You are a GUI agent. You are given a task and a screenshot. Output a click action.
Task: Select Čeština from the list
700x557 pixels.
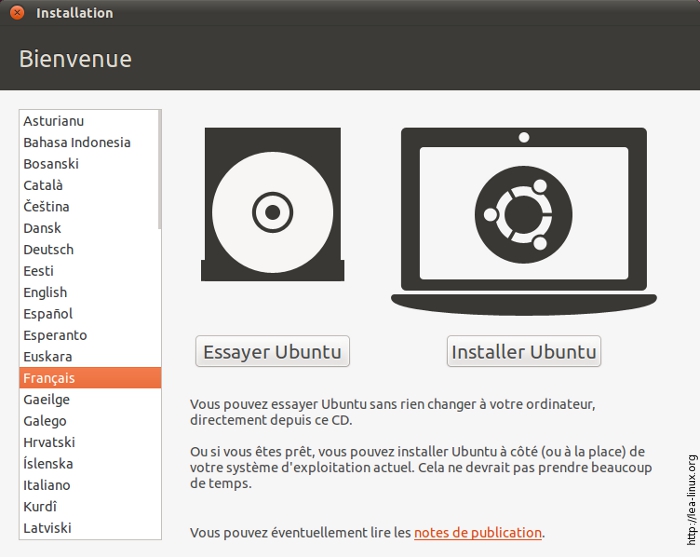click(46, 207)
